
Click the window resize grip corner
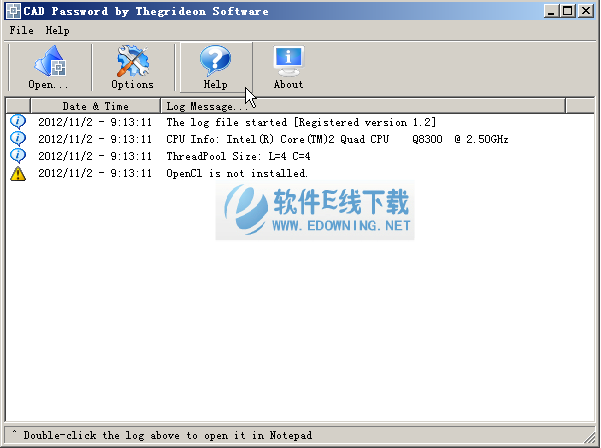(x=590, y=437)
